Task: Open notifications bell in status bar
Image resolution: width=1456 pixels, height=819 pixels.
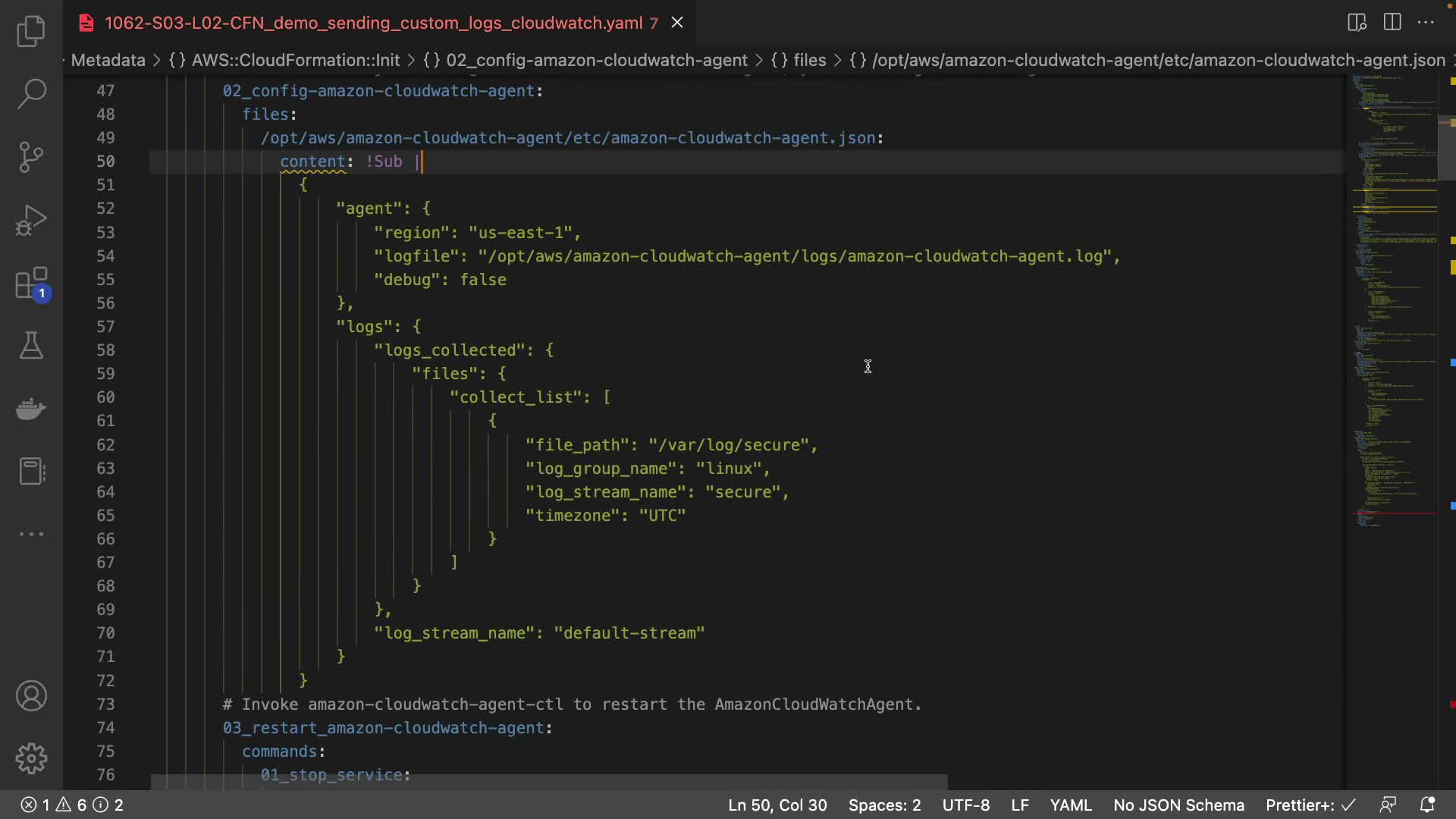Action: pyautogui.click(x=1426, y=805)
